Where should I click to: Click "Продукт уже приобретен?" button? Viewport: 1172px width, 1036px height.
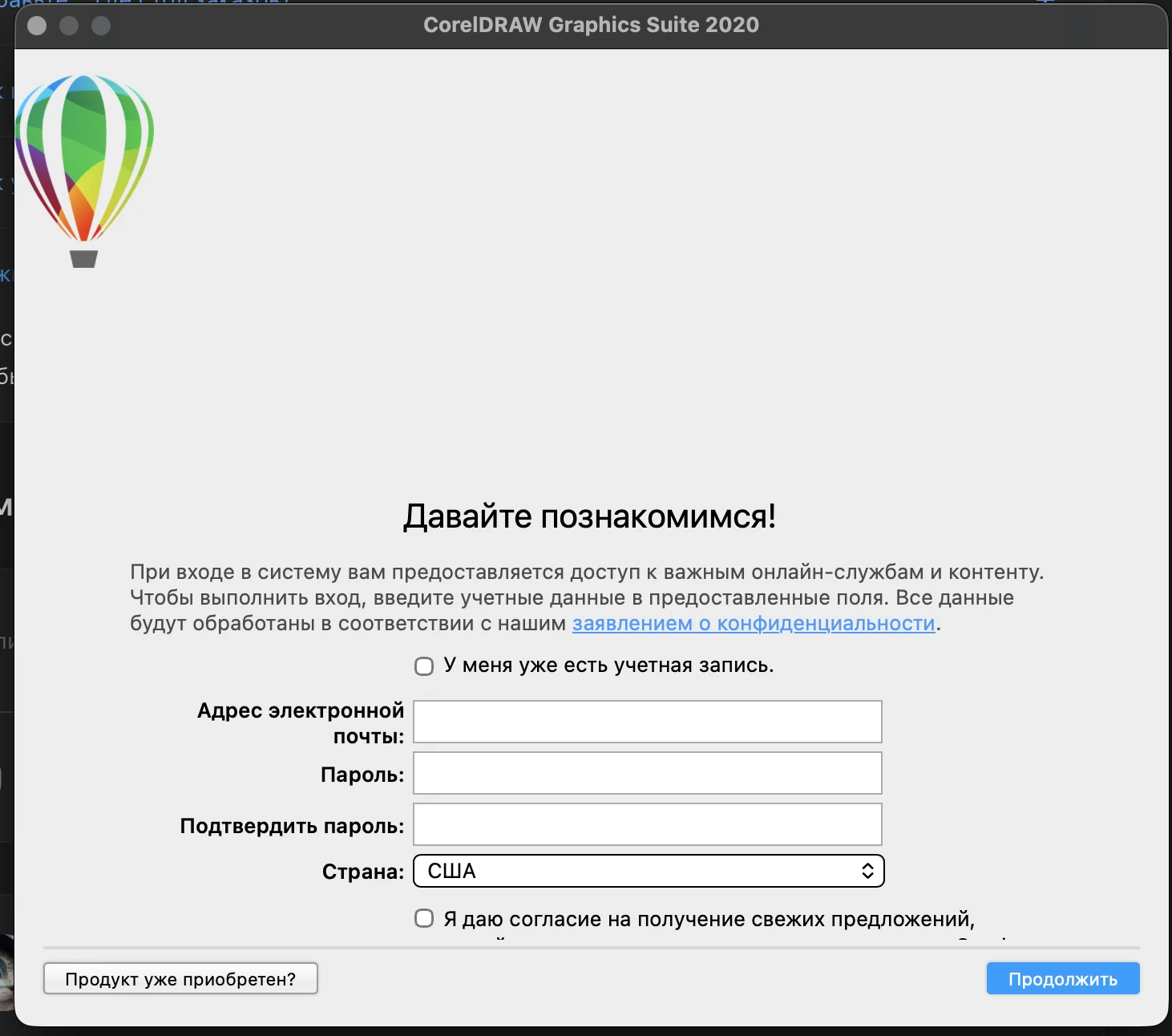tap(180, 978)
